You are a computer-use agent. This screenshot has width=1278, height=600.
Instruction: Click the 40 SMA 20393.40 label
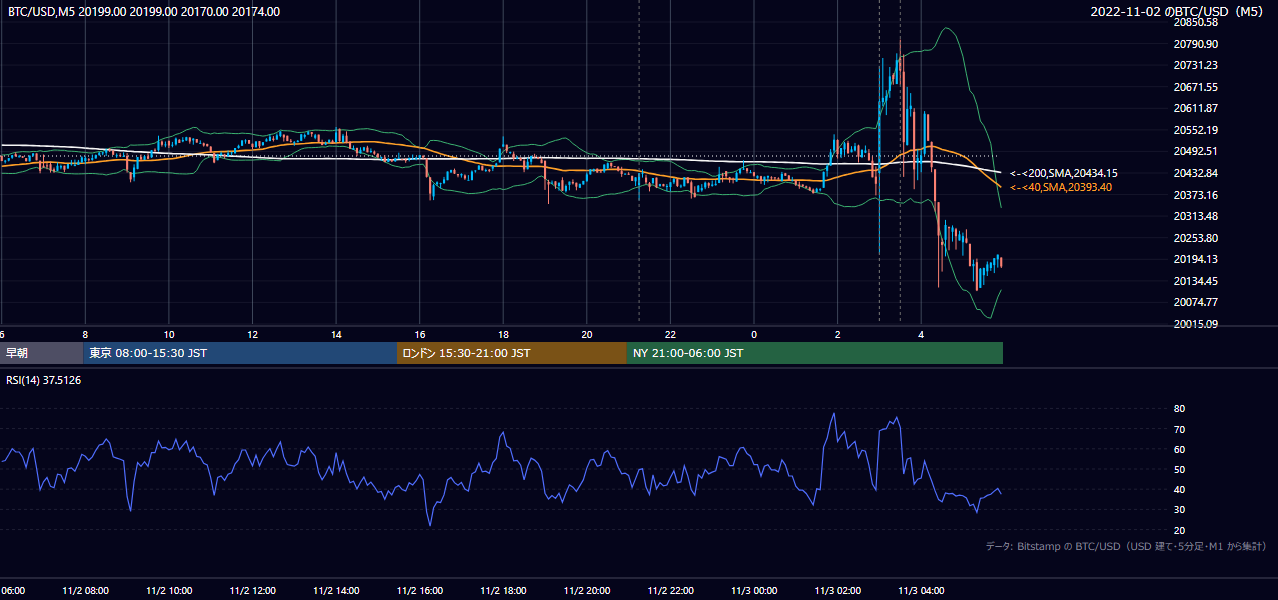click(x=1061, y=187)
